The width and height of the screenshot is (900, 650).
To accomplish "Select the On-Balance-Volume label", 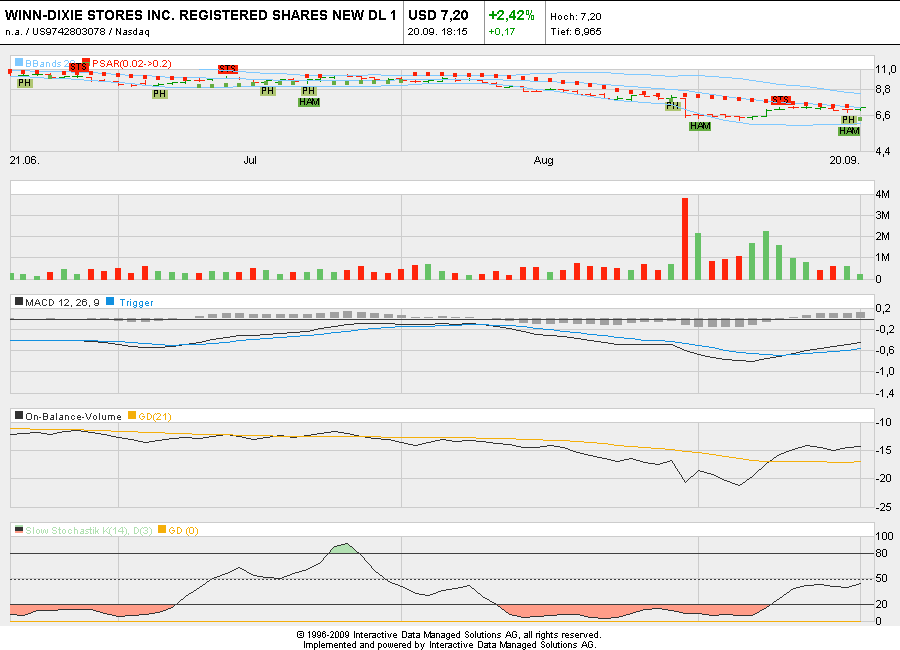I will pyautogui.click(x=73, y=417).
